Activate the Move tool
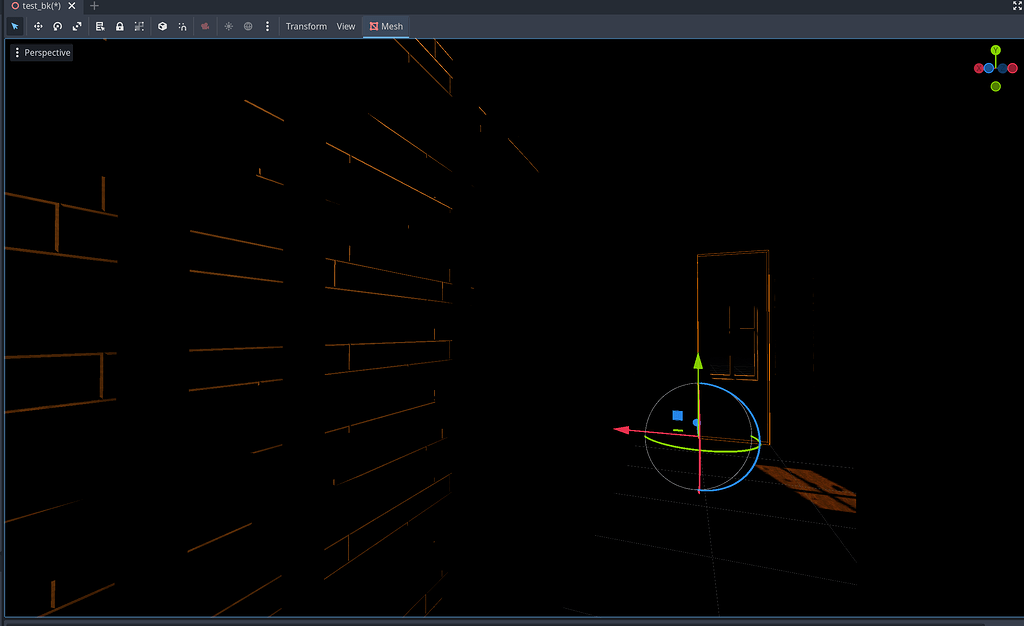This screenshot has width=1024, height=626. [38, 26]
